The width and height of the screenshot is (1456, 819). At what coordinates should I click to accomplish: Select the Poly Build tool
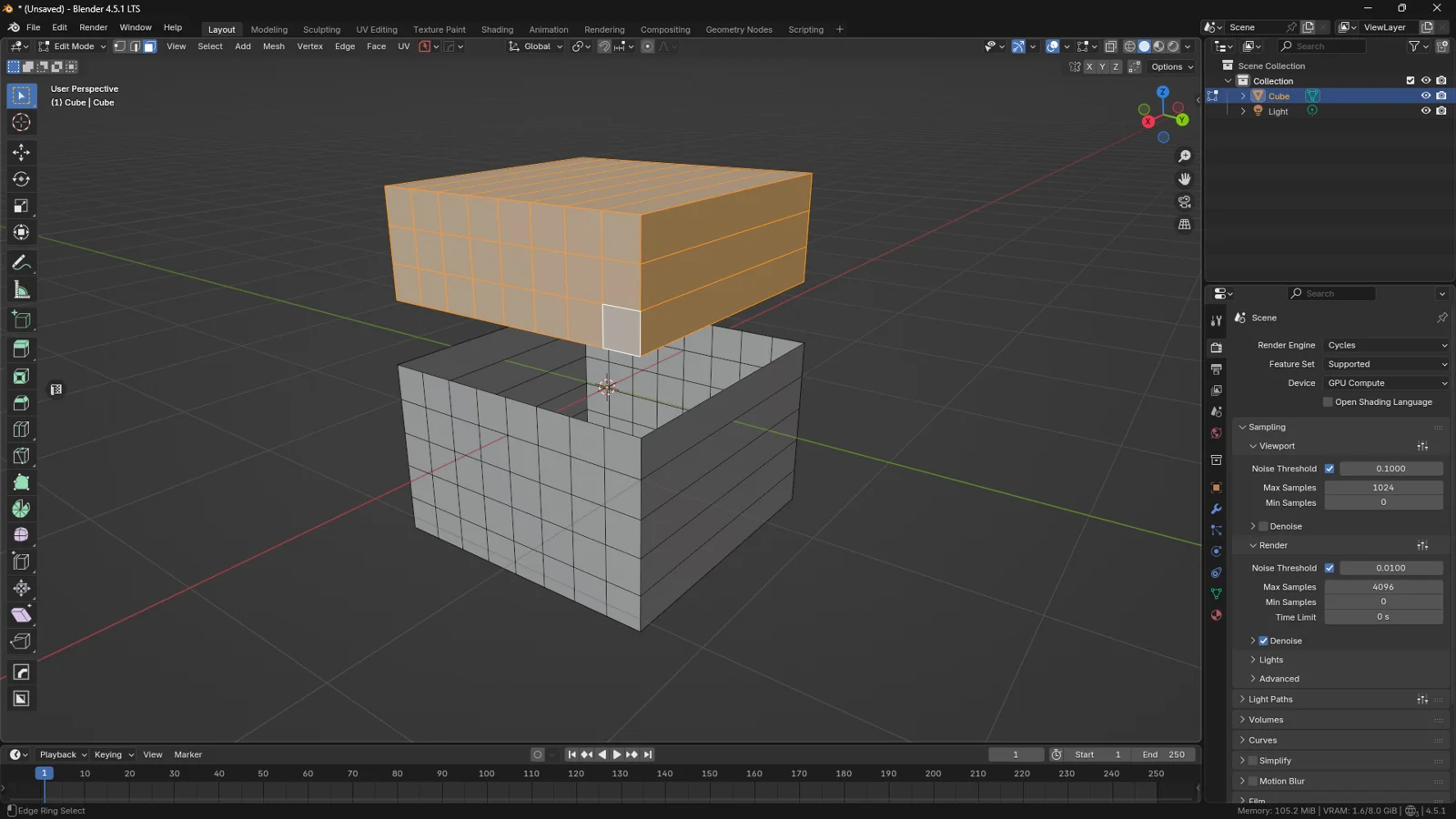point(21,482)
